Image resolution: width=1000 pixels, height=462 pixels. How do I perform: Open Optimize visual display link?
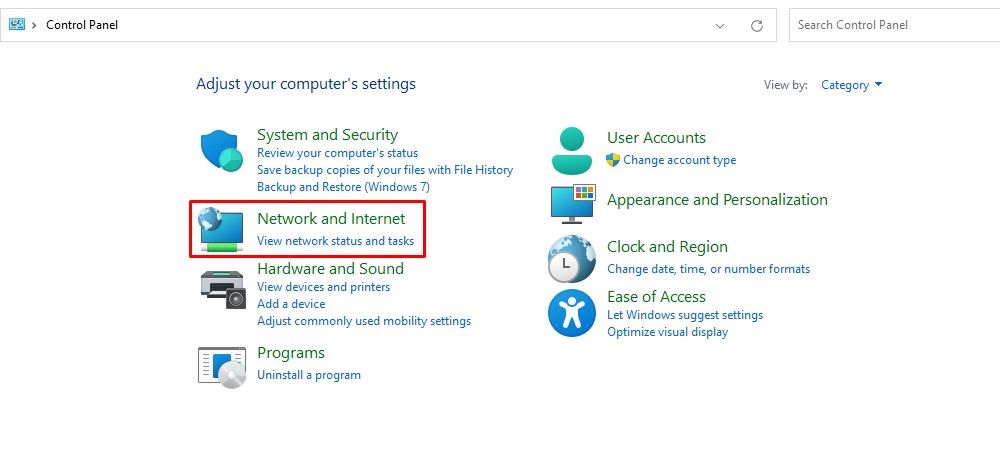[667, 332]
